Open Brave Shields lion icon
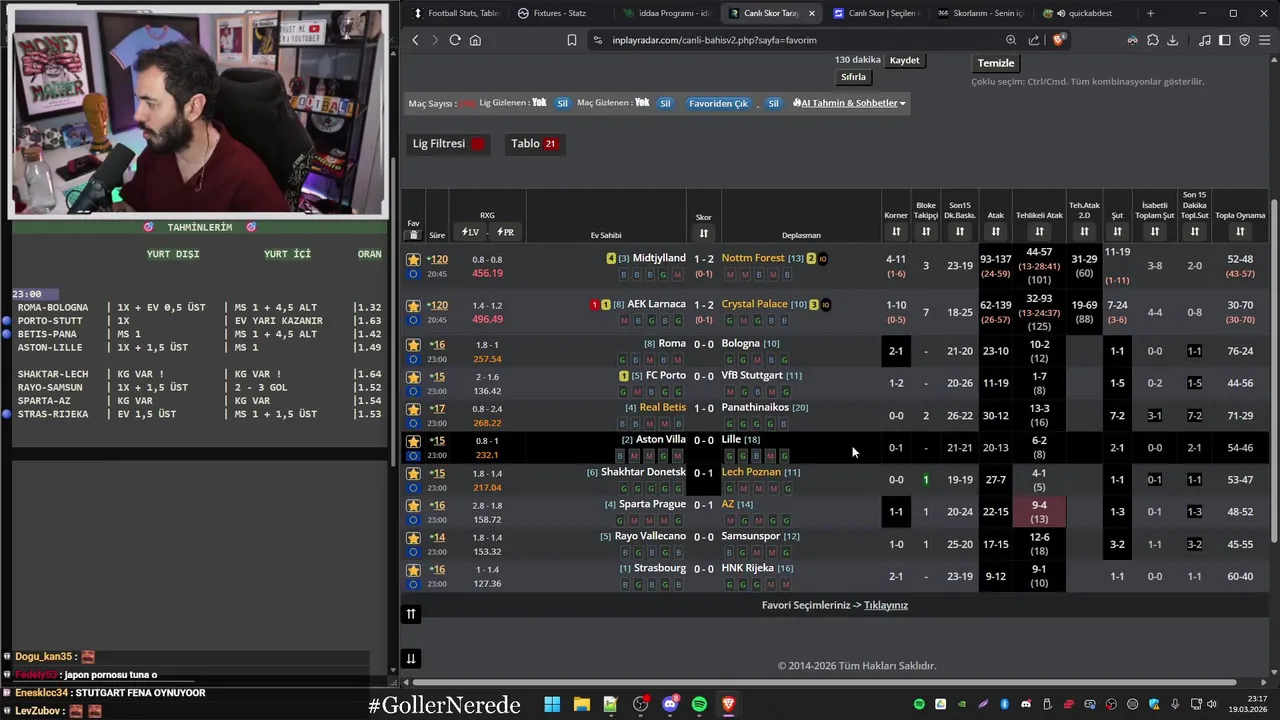The width and height of the screenshot is (1280, 720). 1059,40
